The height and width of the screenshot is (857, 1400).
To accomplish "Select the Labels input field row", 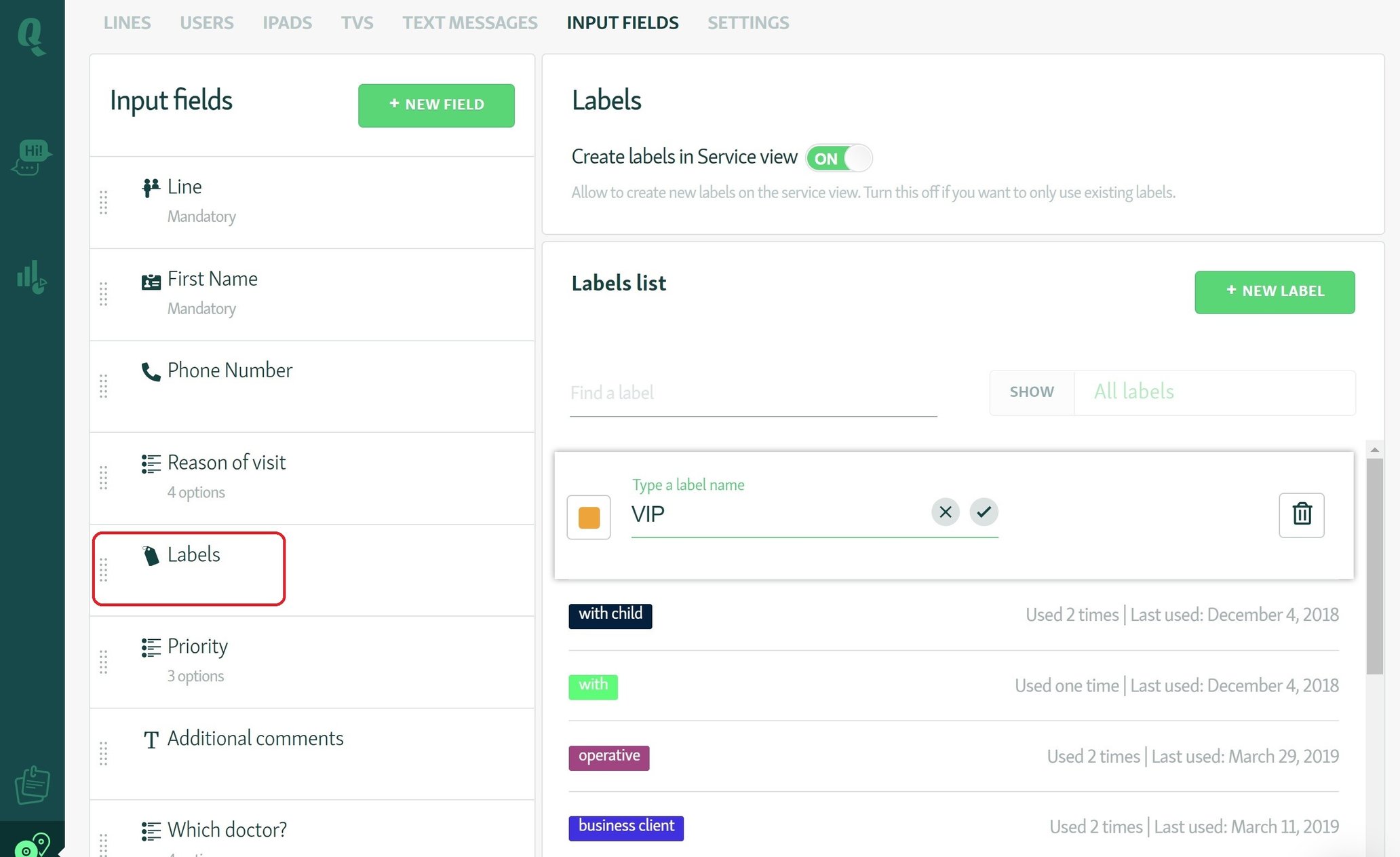I will click(x=312, y=569).
